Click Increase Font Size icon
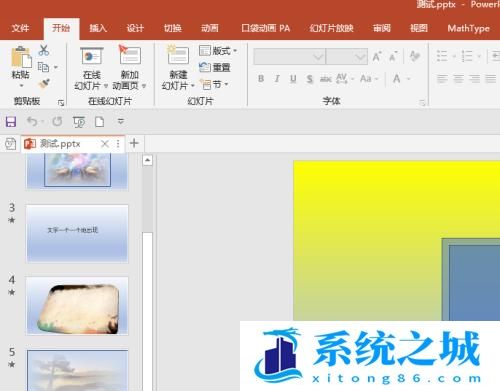 click(x=377, y=56)
